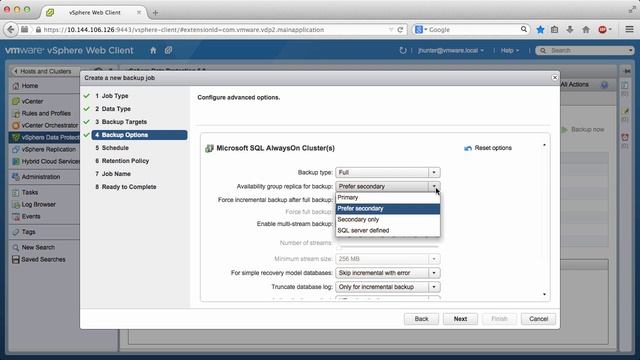Click the reload icon in address bar
Viewport: 640px width, 360px height.
[400, 30]
